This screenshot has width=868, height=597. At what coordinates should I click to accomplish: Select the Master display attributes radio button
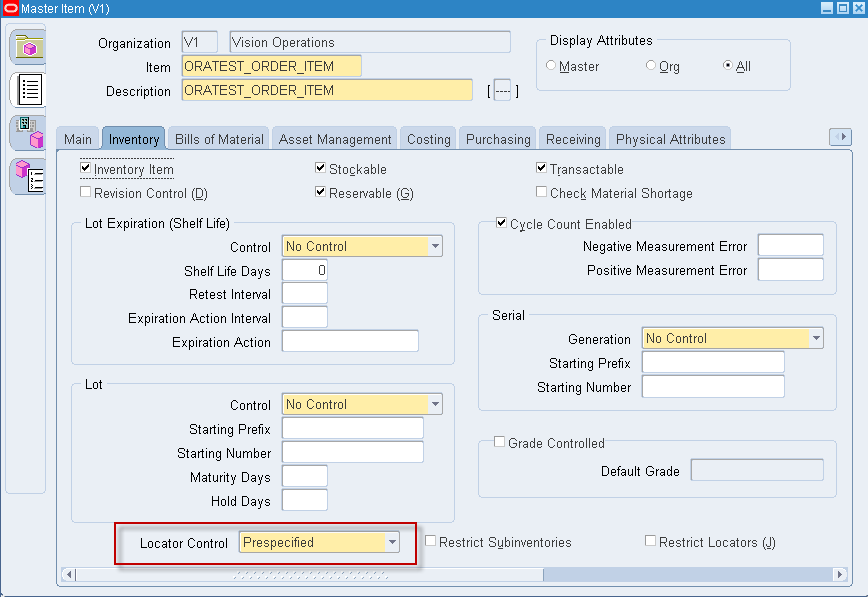pos(552,65)
